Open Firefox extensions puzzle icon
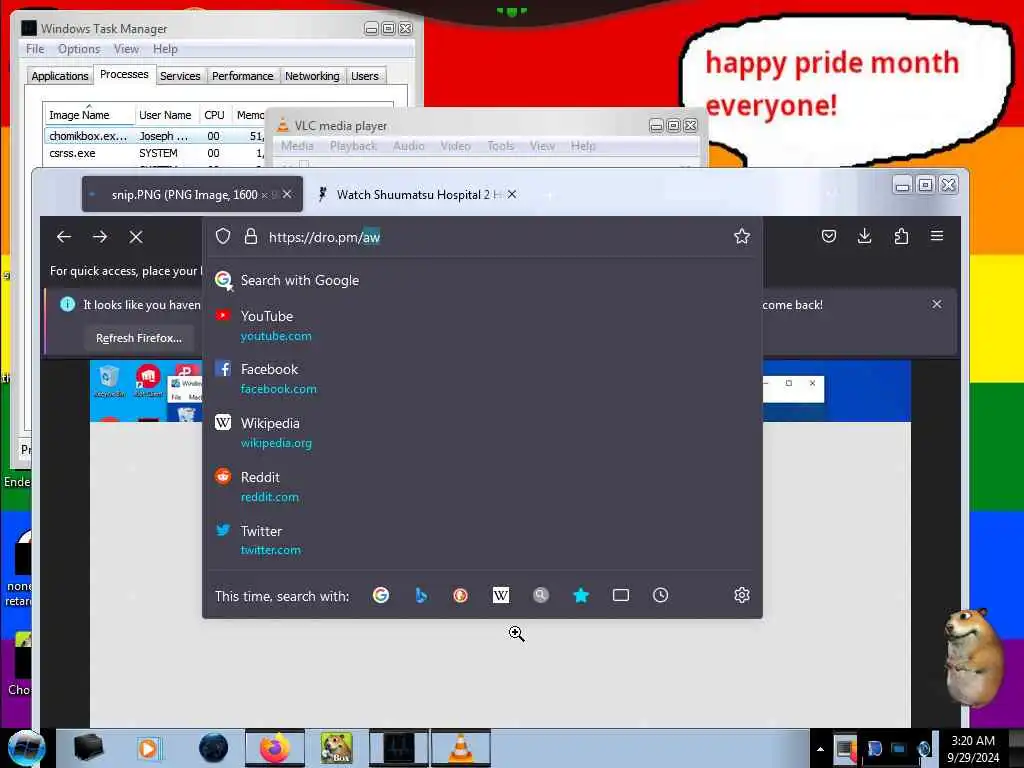Viewport: 1024px width, 768px height. pyautogui.click(x=901, y=236)
